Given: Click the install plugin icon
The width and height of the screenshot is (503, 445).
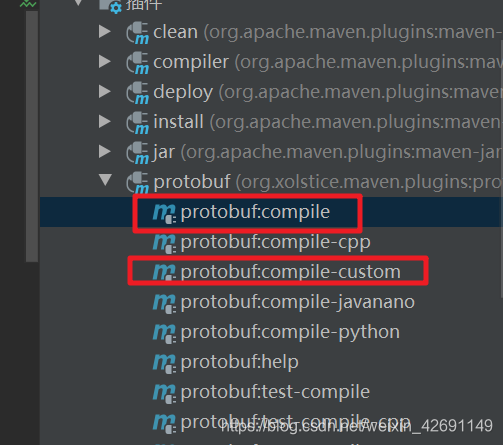Looking at the screenshot, I should click(x=137, y=123).
